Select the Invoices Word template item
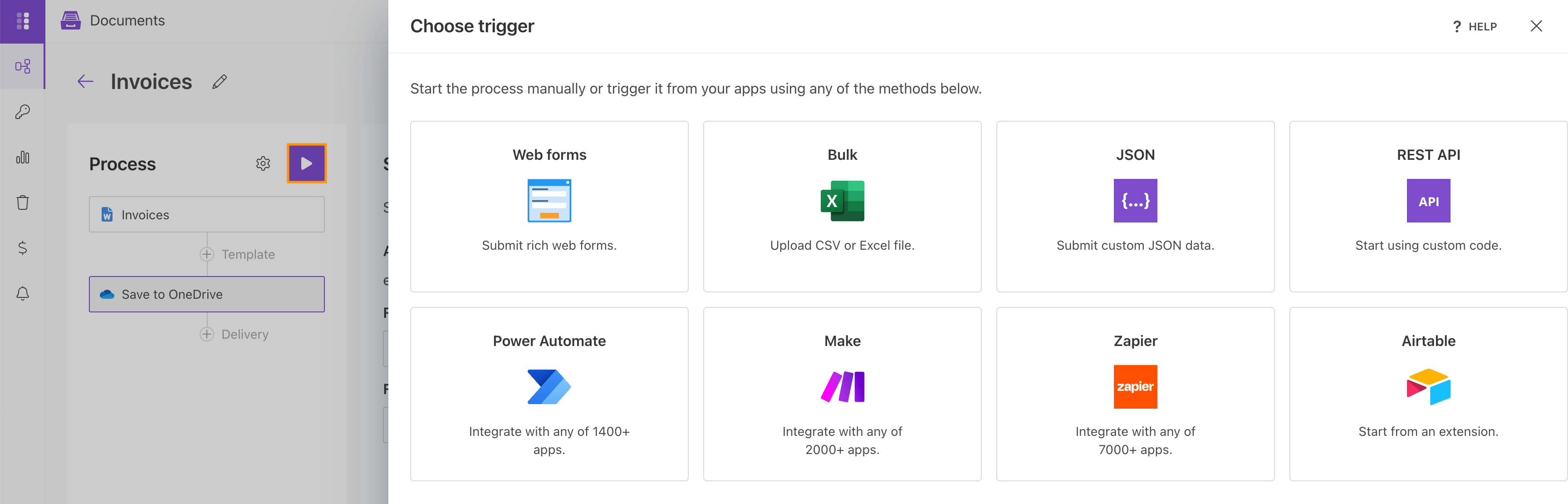 207,214
